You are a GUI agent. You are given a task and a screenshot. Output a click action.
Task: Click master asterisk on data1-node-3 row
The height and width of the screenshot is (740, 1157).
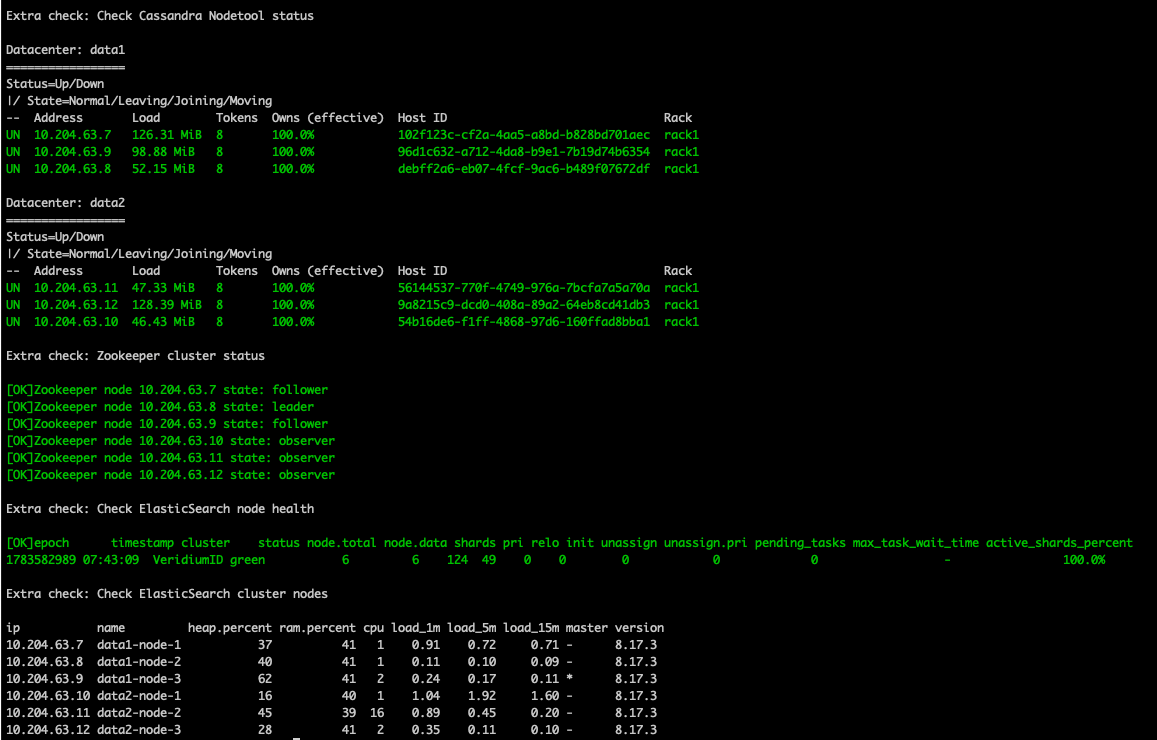[x=570, y=679]
